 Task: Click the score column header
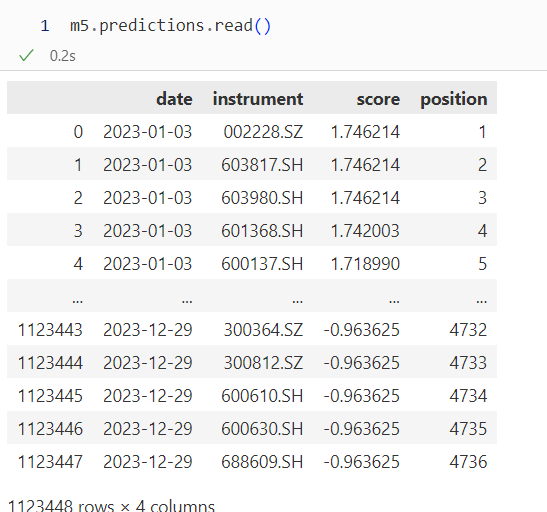pos(378,99)
